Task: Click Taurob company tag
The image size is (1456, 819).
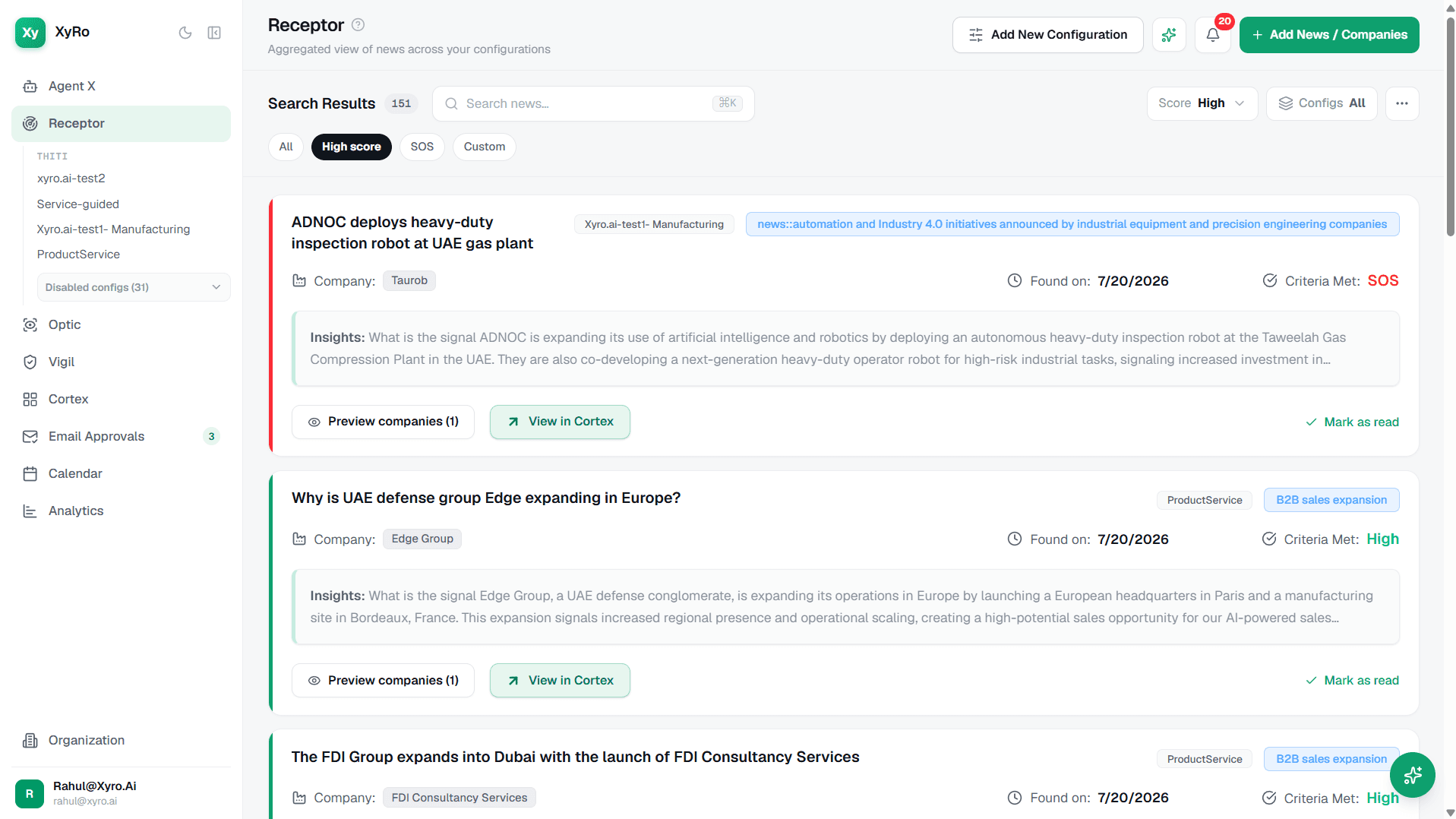Action: [409, 280]
